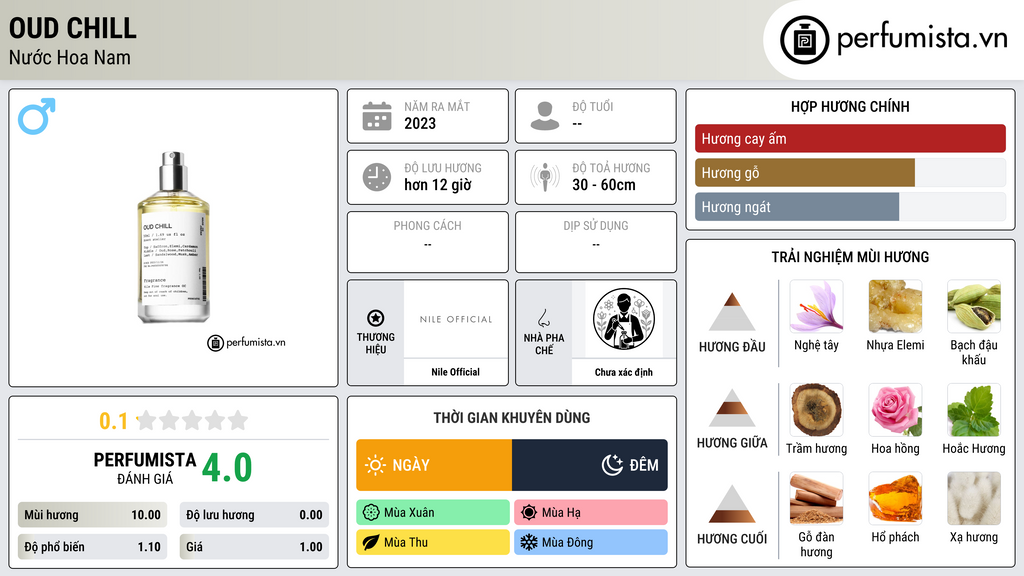Select the green Mùa Xuân season tag
Viewport: 1024px width, 576px height.
point(433,513)
